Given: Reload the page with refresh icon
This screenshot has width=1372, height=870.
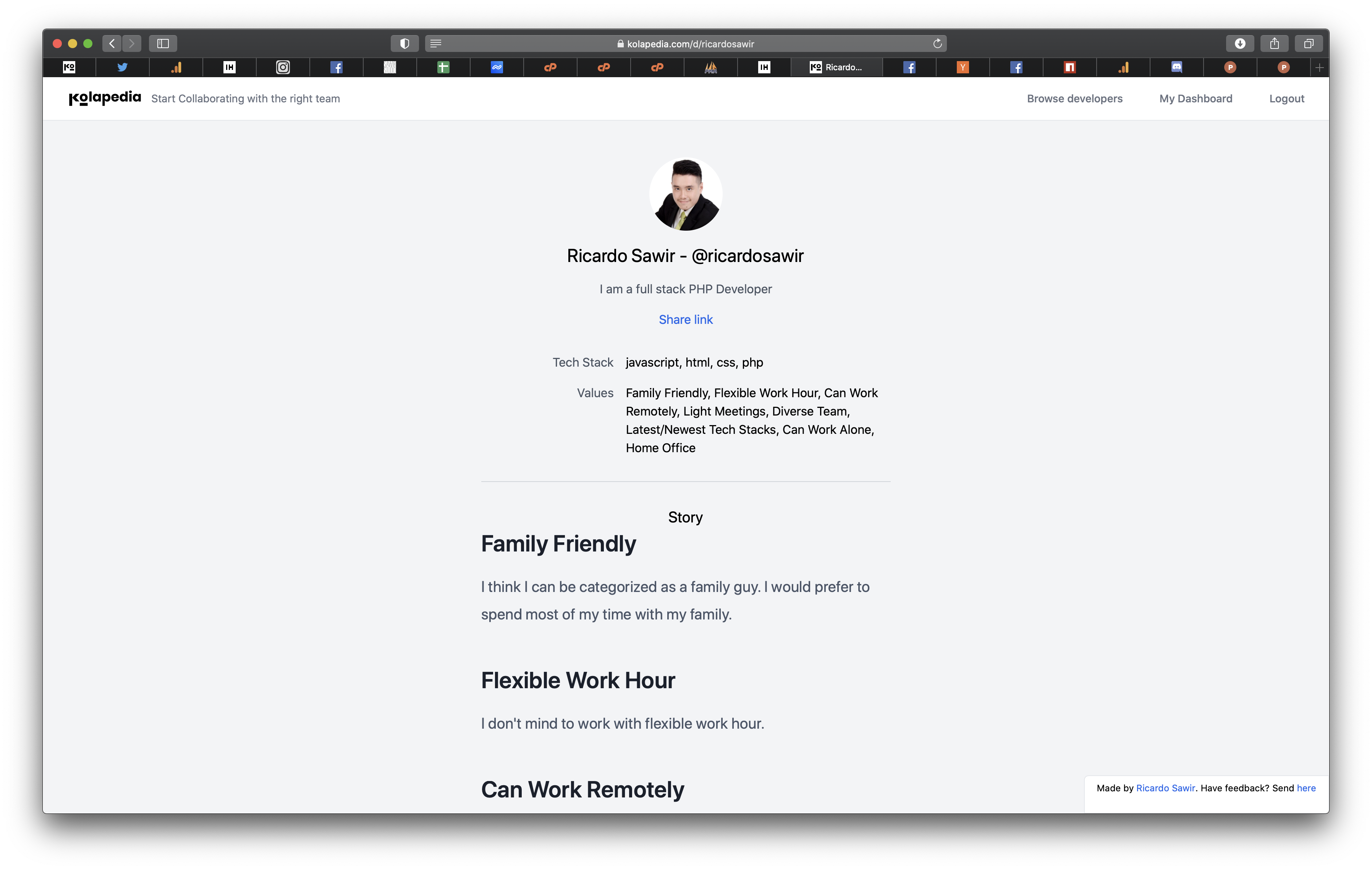Looking at the screenshot, I should pos(937,43).
